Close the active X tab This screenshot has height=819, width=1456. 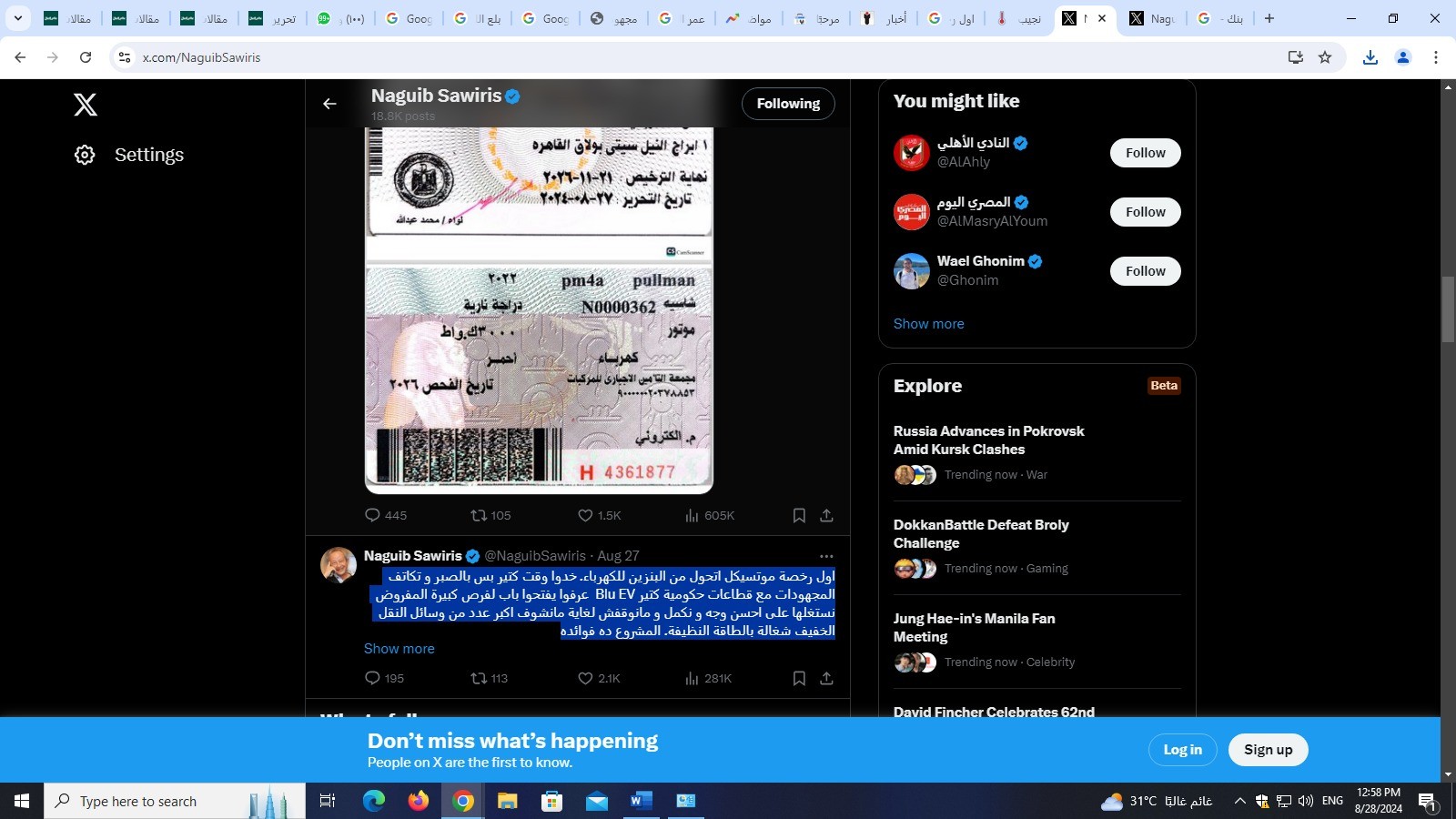1102,18
